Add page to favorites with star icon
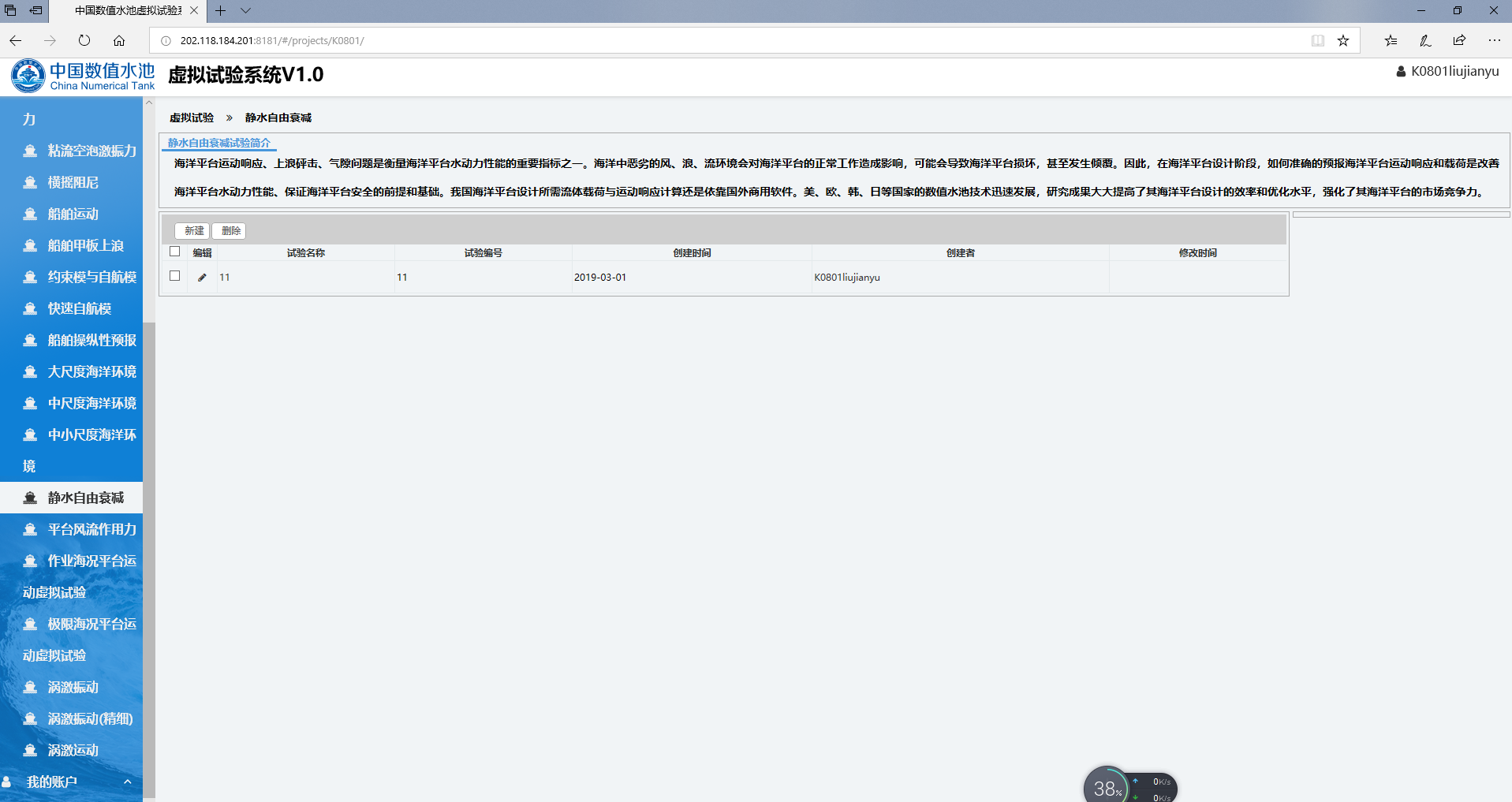 [1343, 40]
